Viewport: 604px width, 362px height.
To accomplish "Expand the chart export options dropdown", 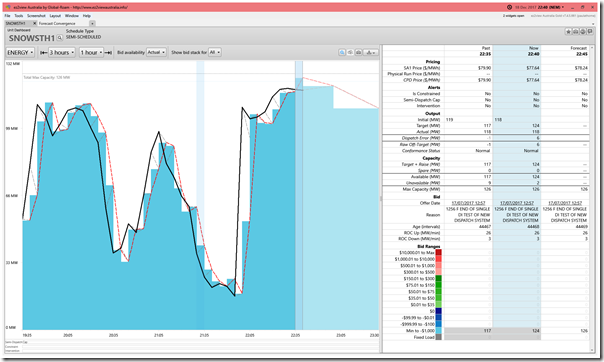I will point(371,52).
